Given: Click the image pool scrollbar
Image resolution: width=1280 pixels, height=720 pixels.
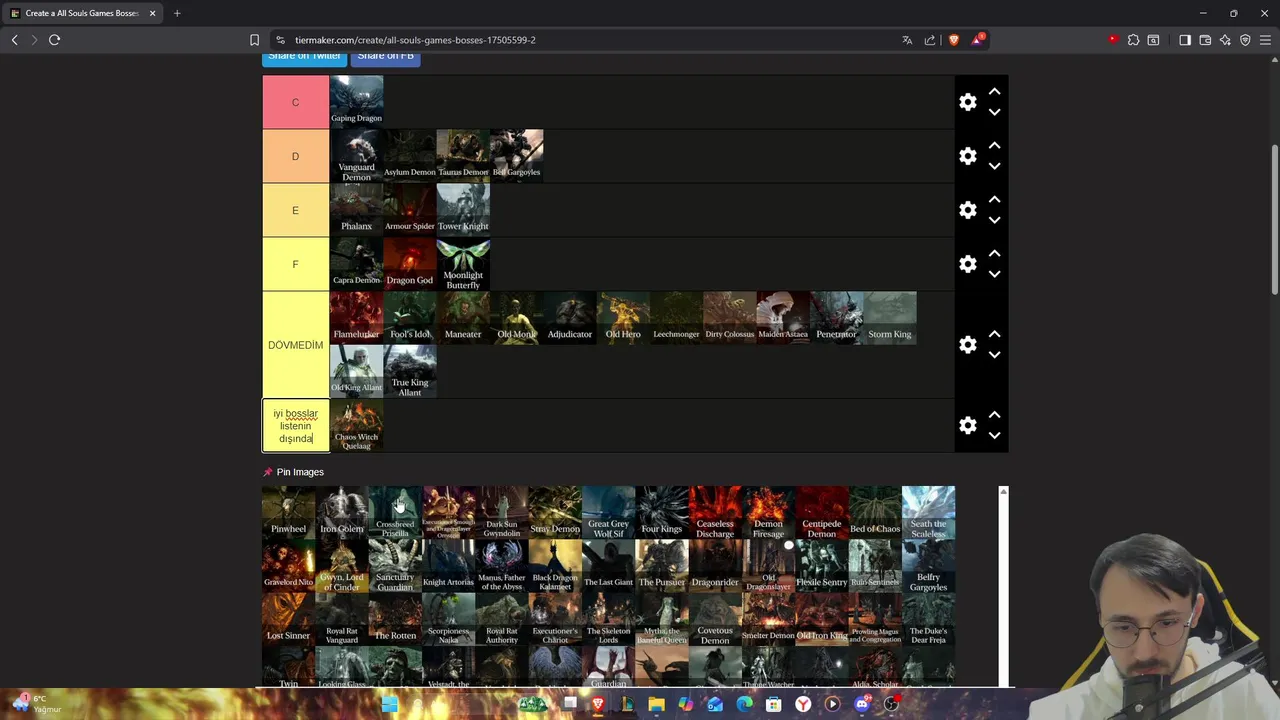Looking at the screenshot, I should click(1003, 586).
